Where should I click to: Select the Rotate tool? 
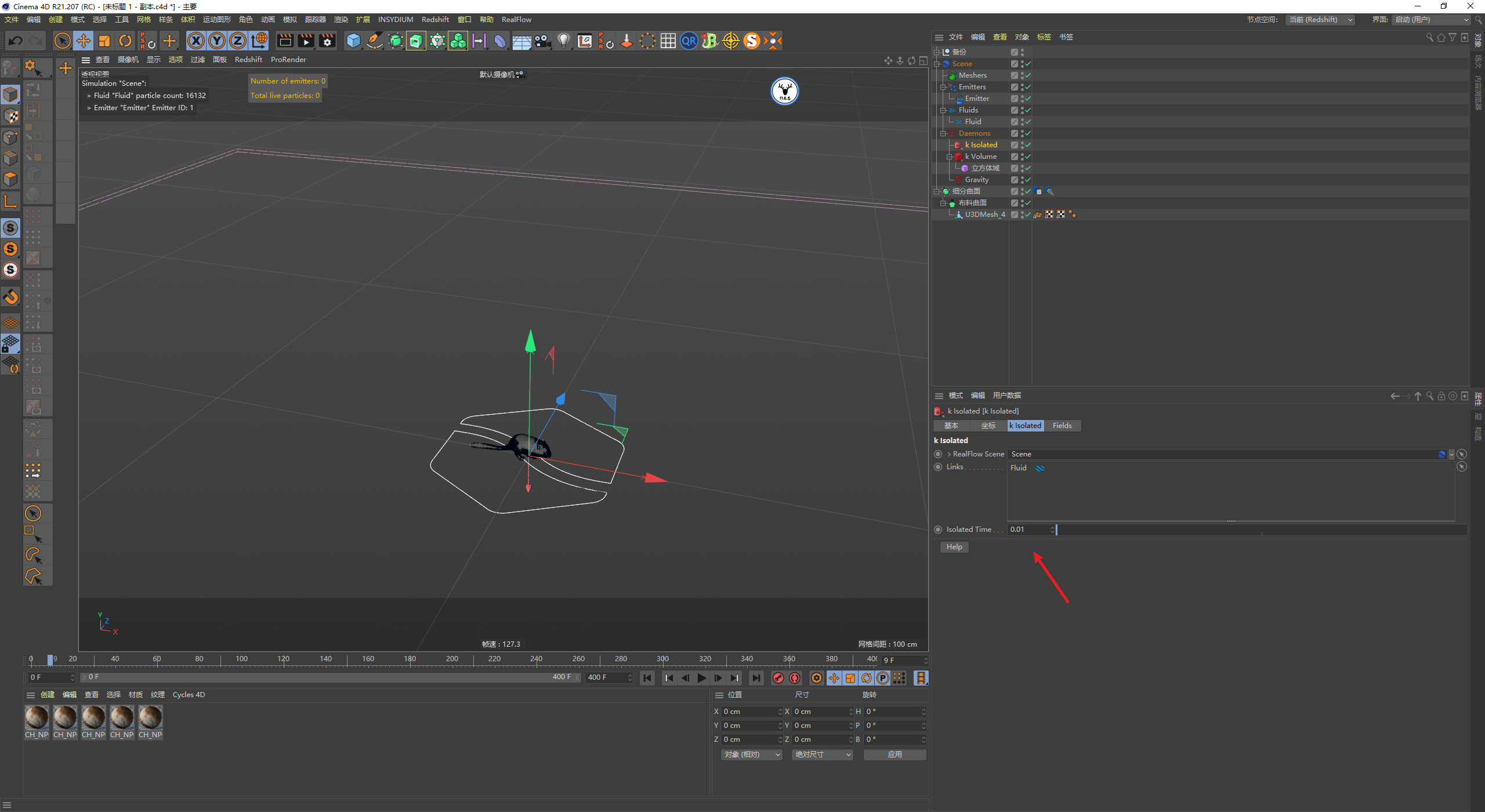pos(125,41)
